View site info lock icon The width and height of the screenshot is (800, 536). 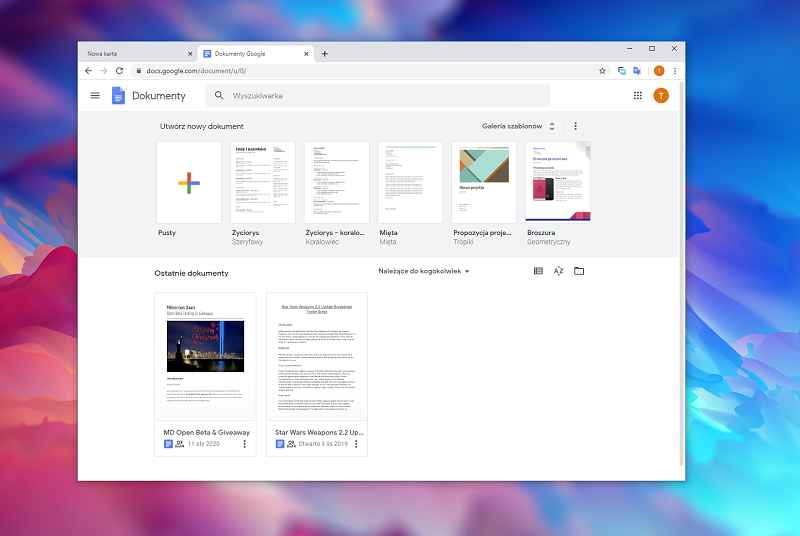(x=138, y=71)
